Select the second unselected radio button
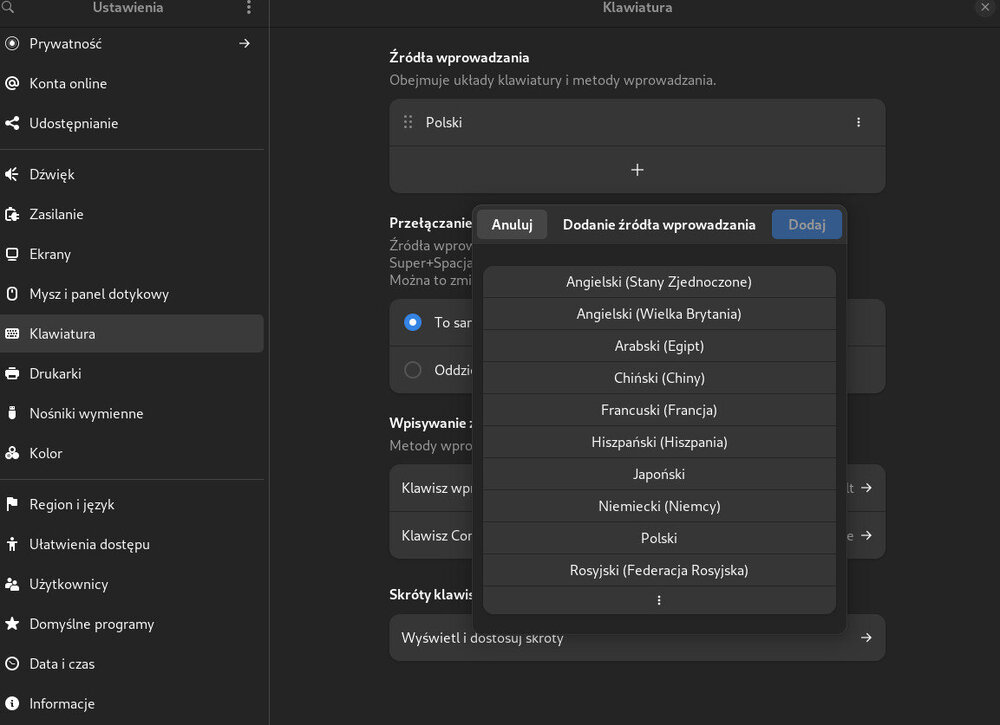1000x725 pixels. tap(412, 370)
